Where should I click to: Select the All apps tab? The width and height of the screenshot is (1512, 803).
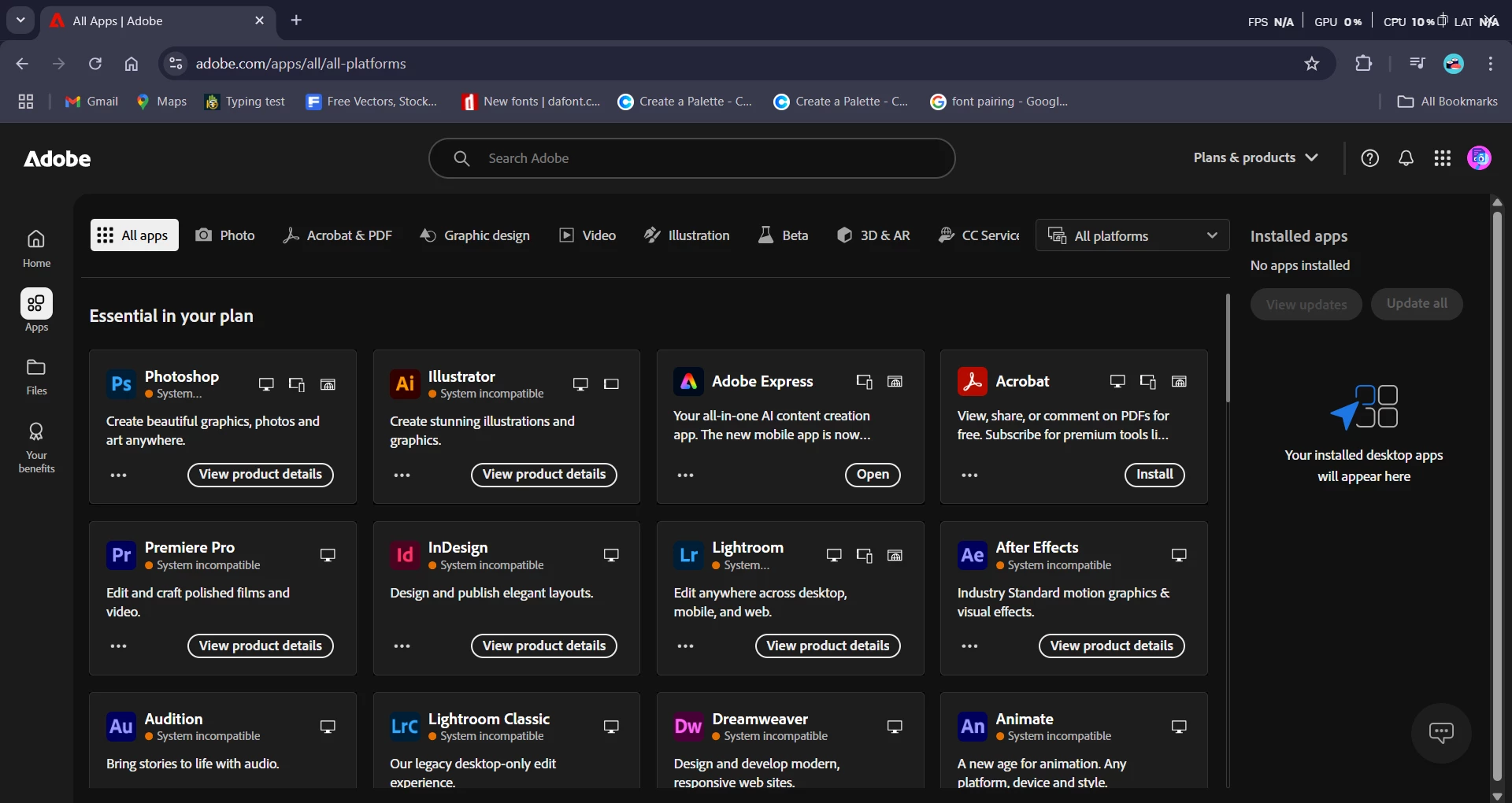(x=135, y=235)
